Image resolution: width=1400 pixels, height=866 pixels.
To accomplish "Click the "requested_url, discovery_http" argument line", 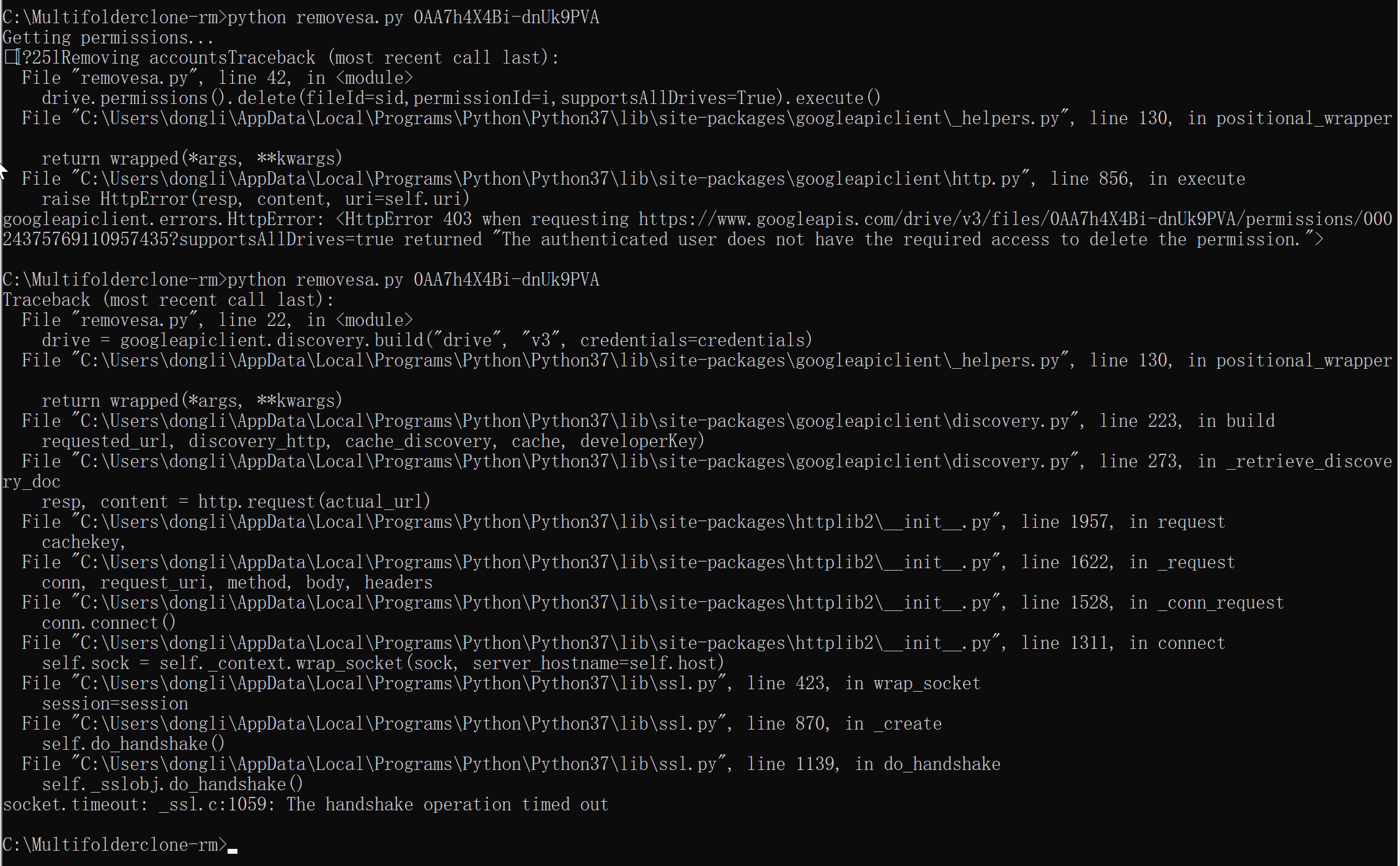I will [x=373, y=442].
